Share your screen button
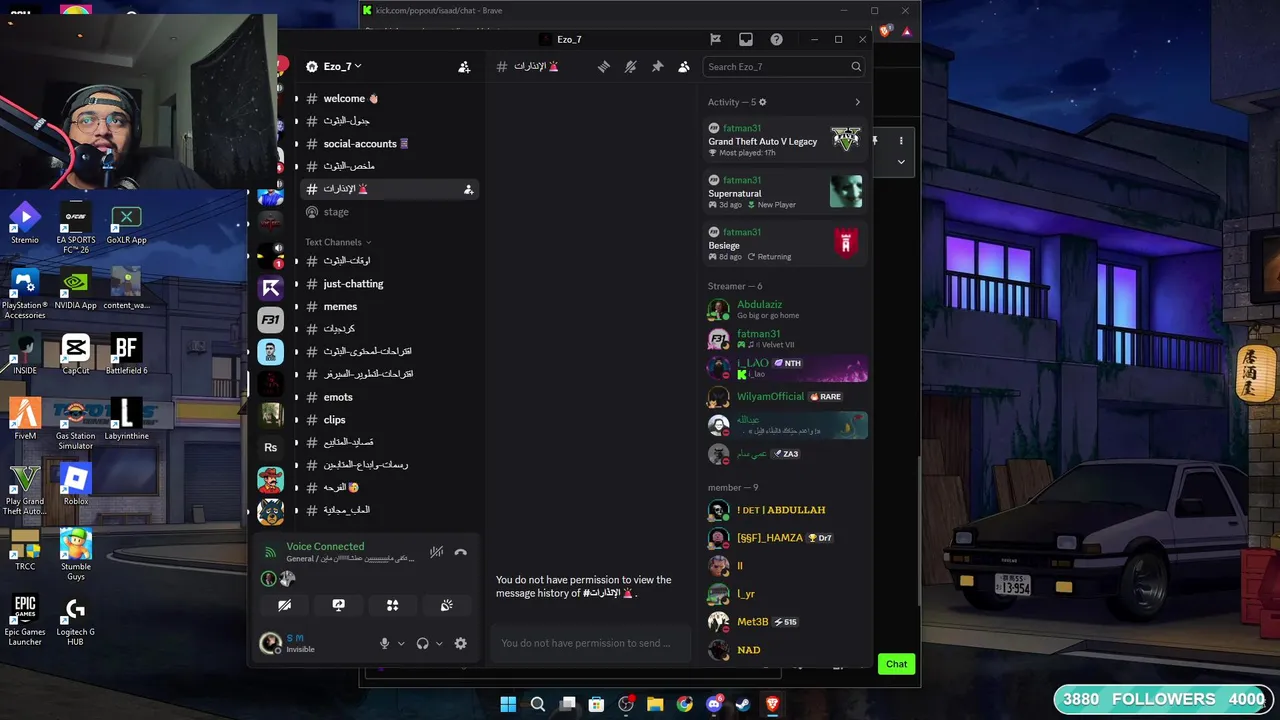The width and height of the screenshot is (1280, 720). pos(339,605)
